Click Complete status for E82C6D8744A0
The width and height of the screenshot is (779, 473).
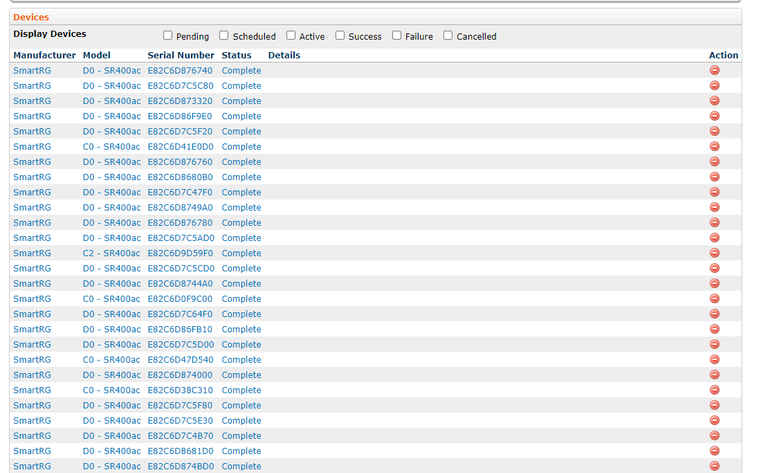pyautogui.click(x=241, y=284)
